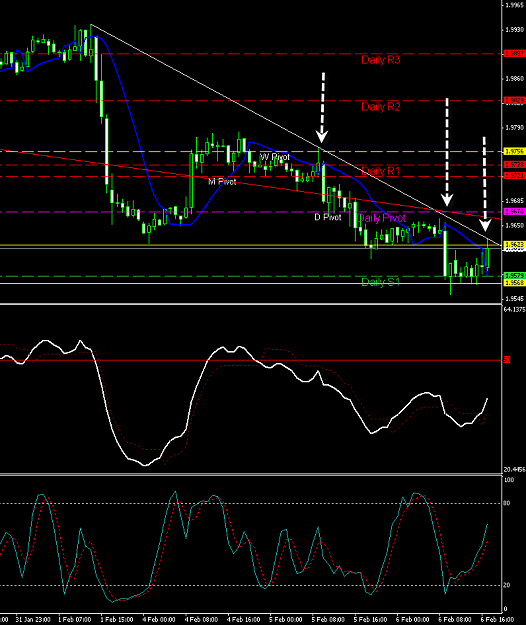Click the '6 Feb 16:00' time label

[x=497, y=620]
